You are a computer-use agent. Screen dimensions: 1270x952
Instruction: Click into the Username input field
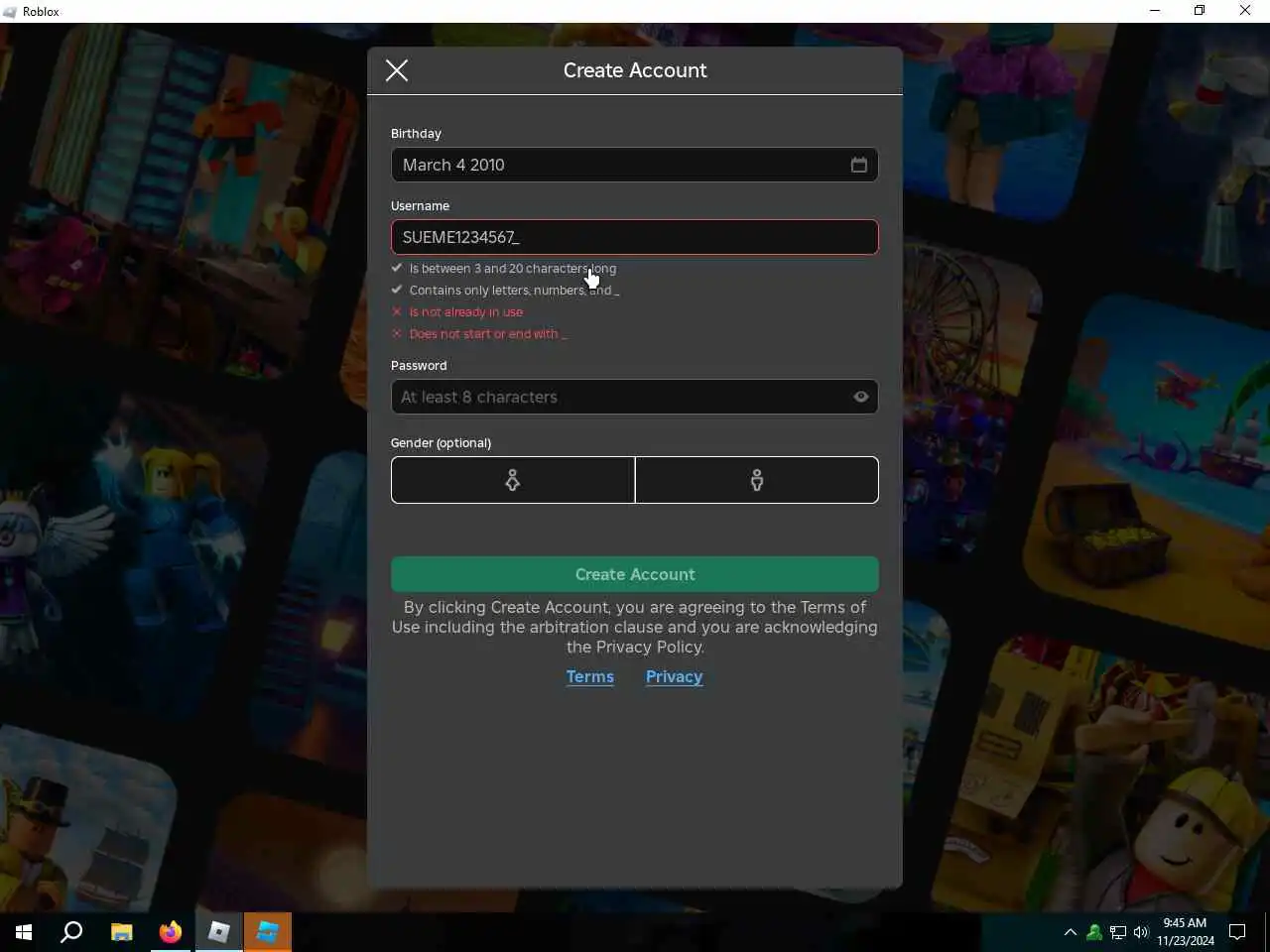pos(635,237)
